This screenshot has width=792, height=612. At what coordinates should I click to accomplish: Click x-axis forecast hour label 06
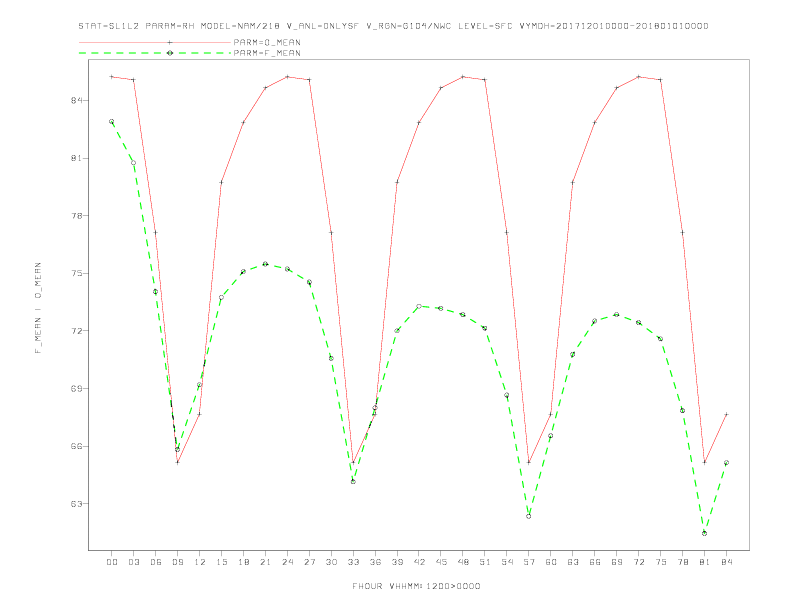[x=156, y=562]
